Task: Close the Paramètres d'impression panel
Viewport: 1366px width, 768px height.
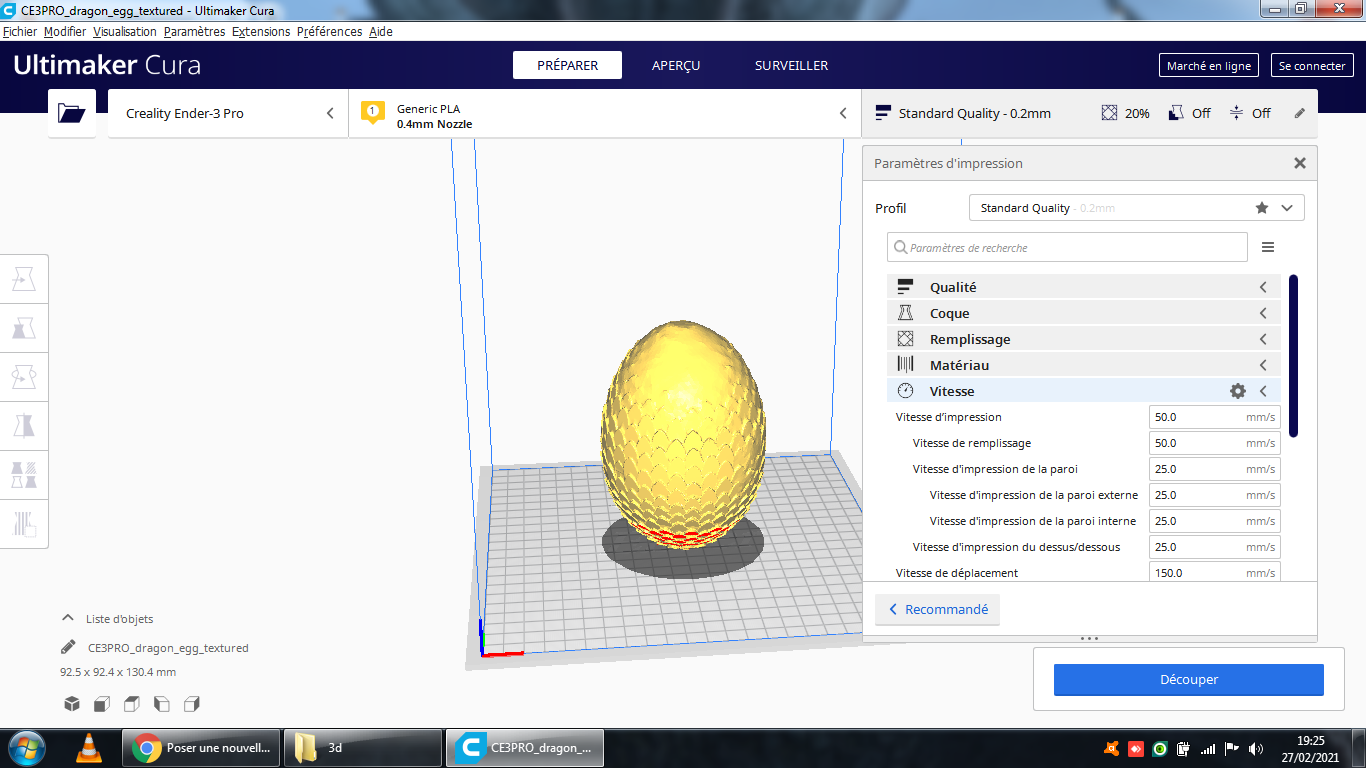Action: [x=1300, y=163]
